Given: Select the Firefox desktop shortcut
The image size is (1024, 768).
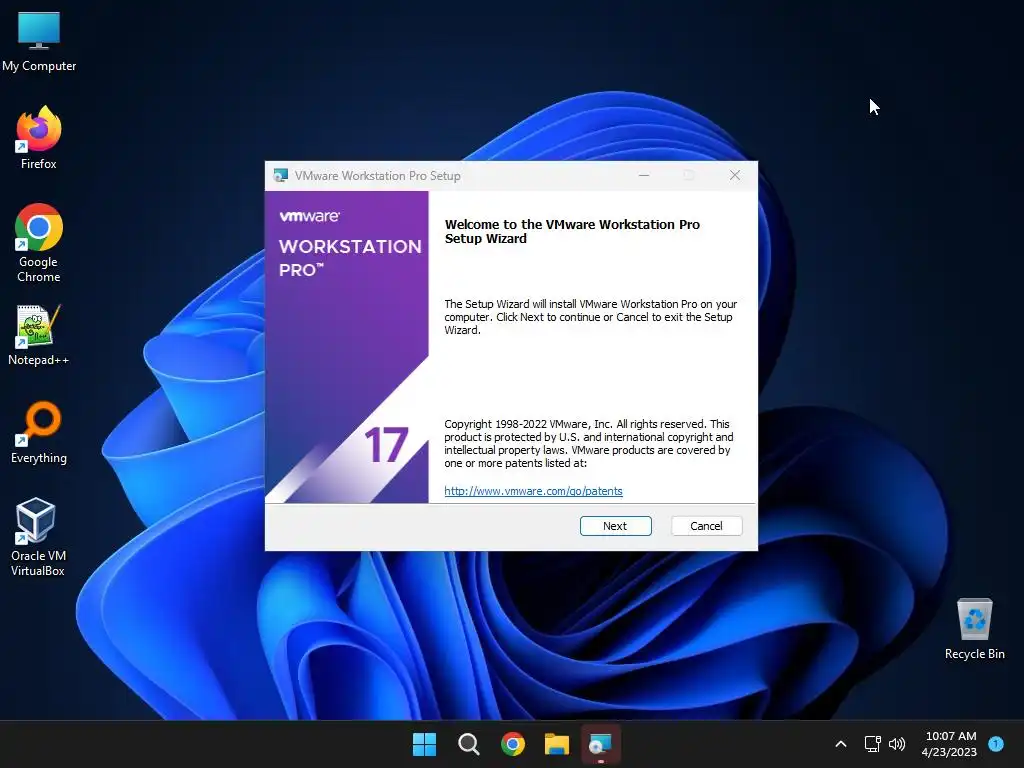Looking at the screenshot, I should tap(39, 138).
